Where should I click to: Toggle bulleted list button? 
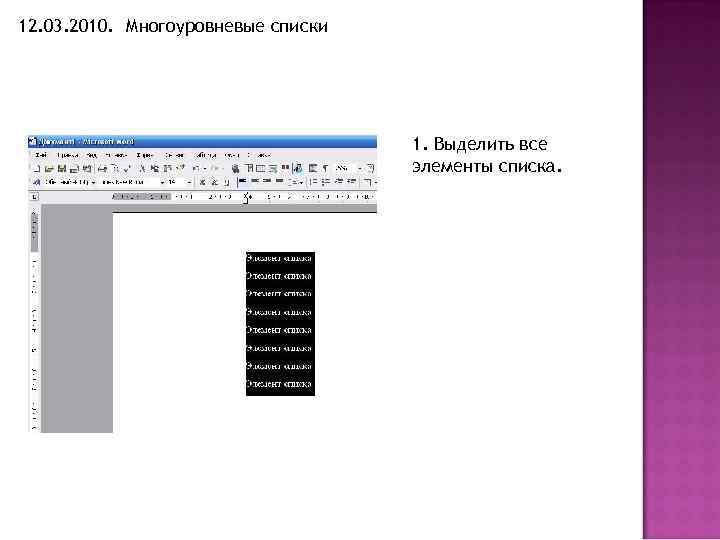tap(326, 181)
